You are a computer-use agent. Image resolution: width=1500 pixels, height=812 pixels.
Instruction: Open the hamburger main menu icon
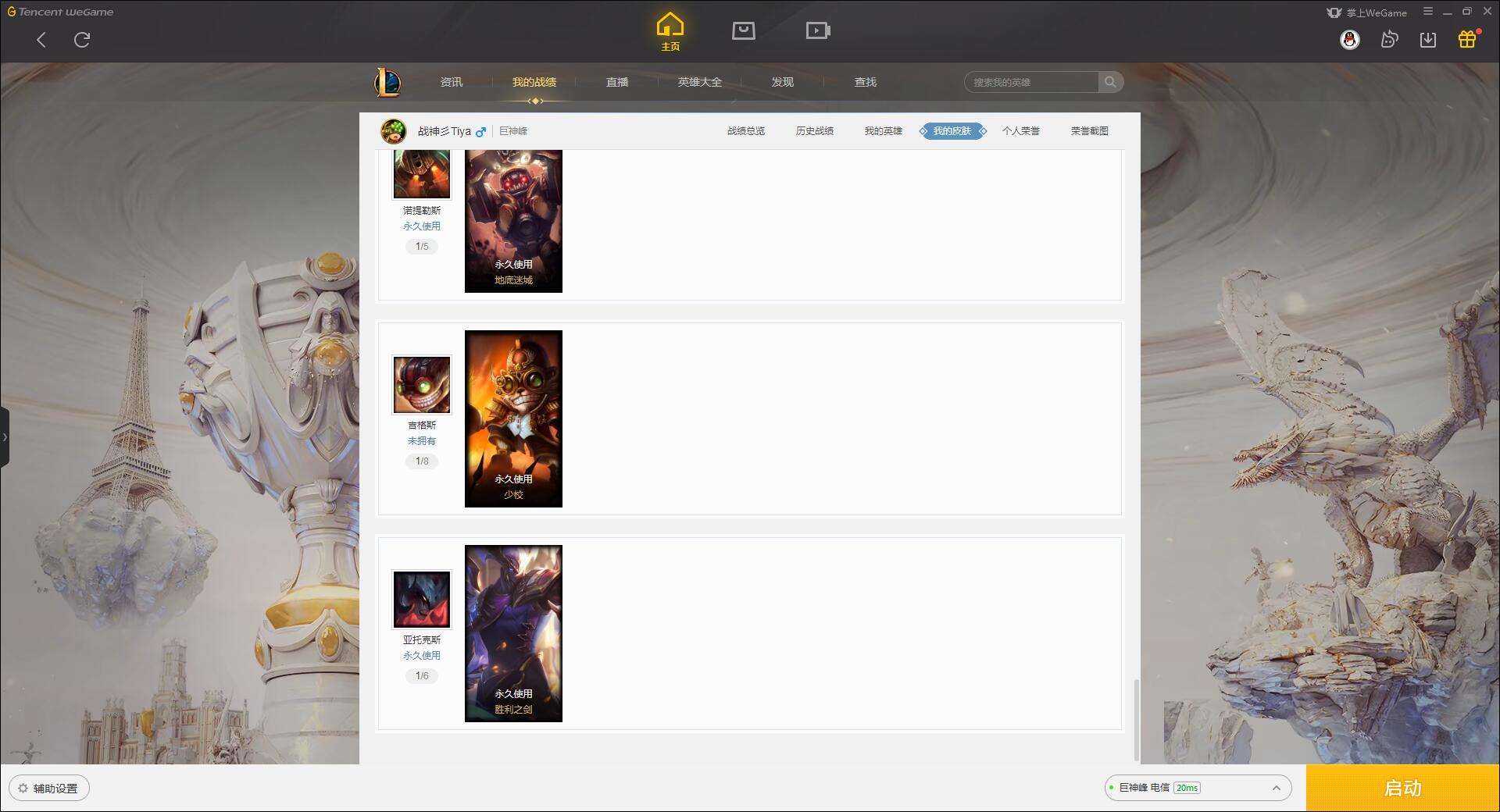coord(1428,12)
